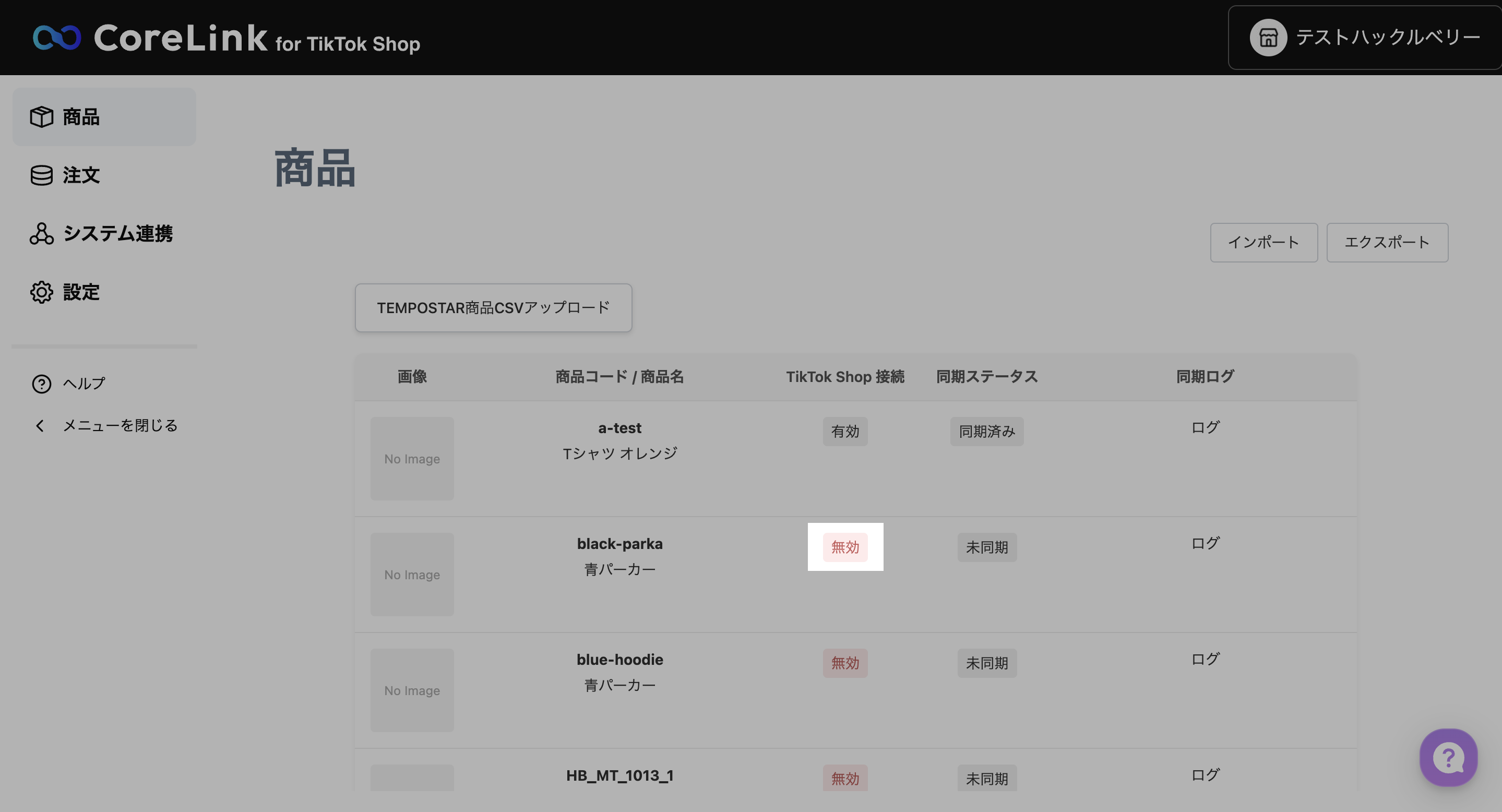Click the gear icon next to 設定
1502x812 pixels.
coord(41,292)
